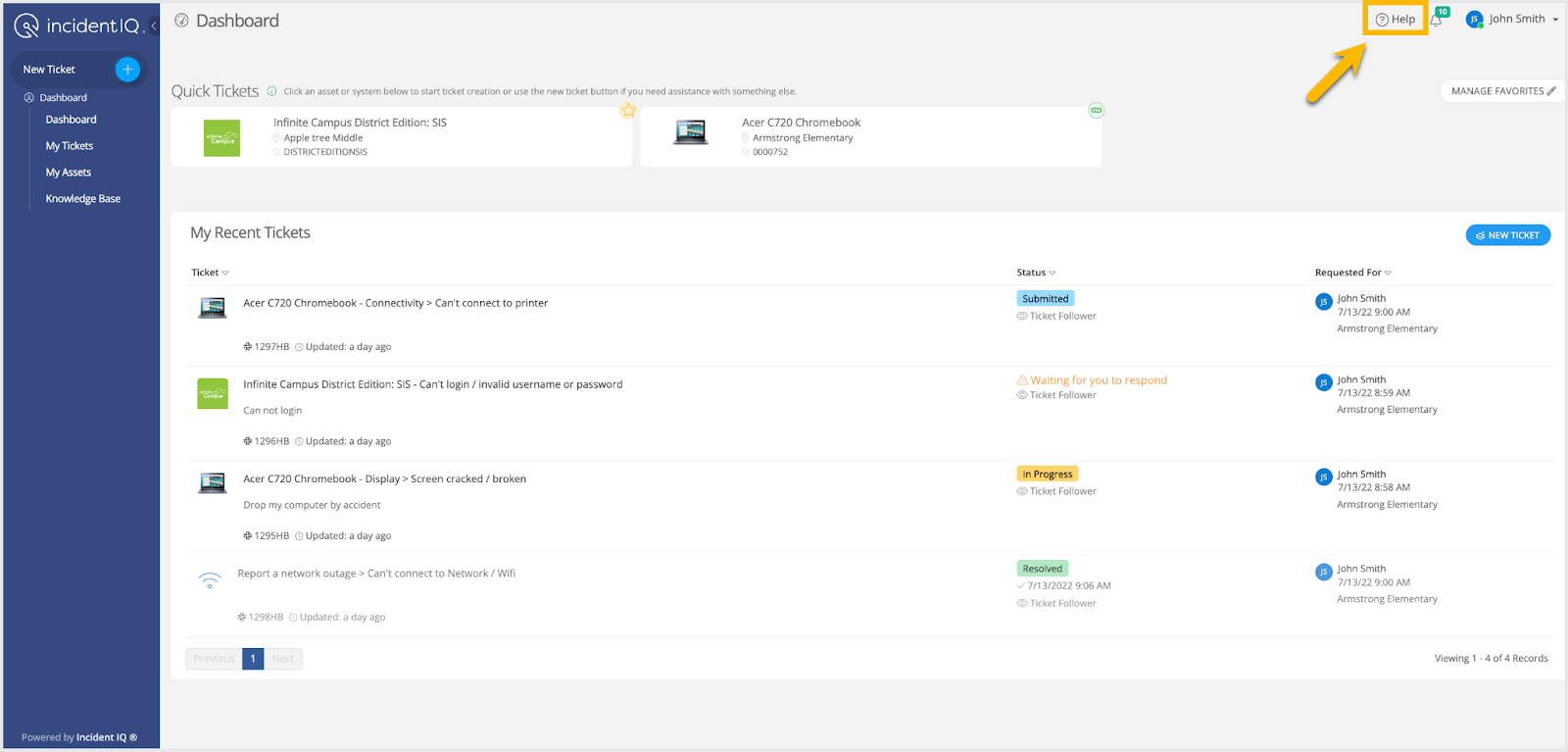Collapse the sidebar using the chevron arrow
Screen dimensions: 1568x752
(154, 25)
